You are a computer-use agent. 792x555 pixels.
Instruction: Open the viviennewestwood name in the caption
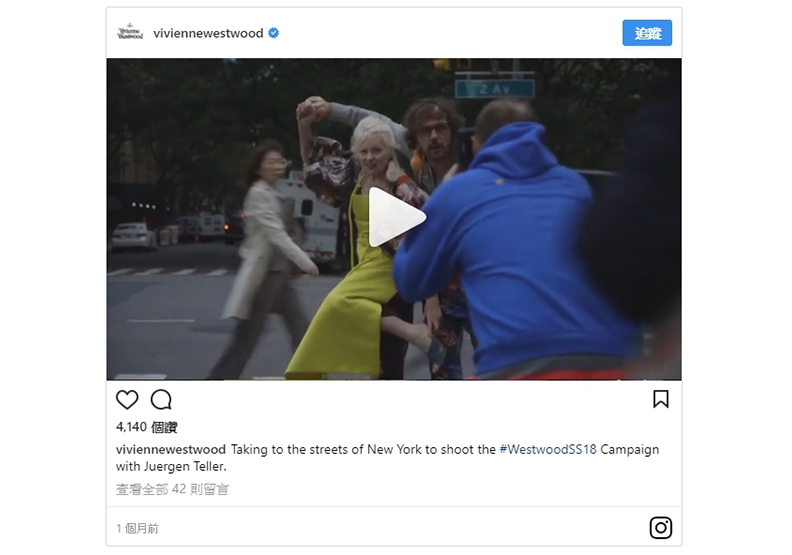pos(171,449)
